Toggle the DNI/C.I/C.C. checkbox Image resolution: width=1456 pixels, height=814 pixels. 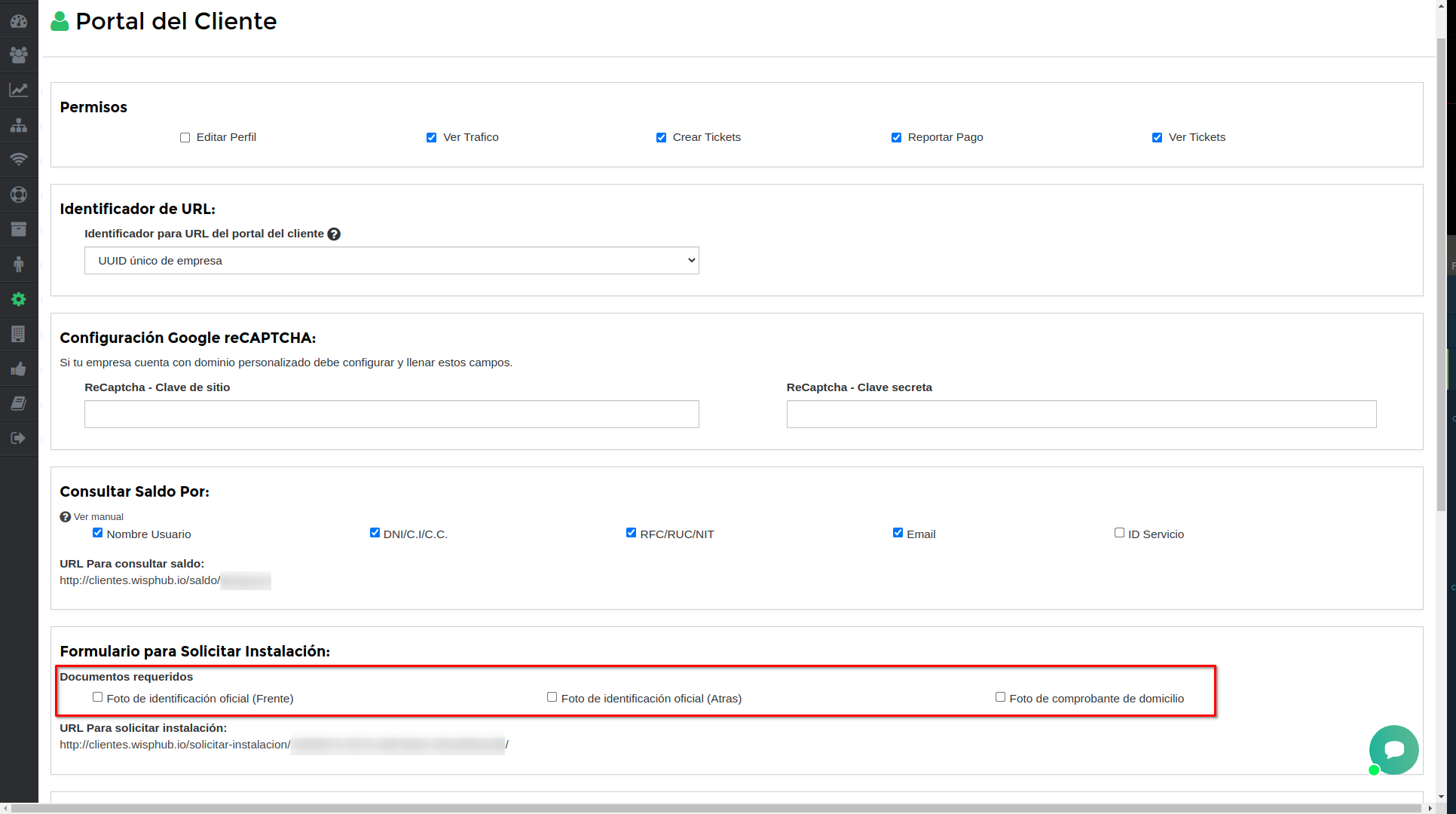coord(375,533)
